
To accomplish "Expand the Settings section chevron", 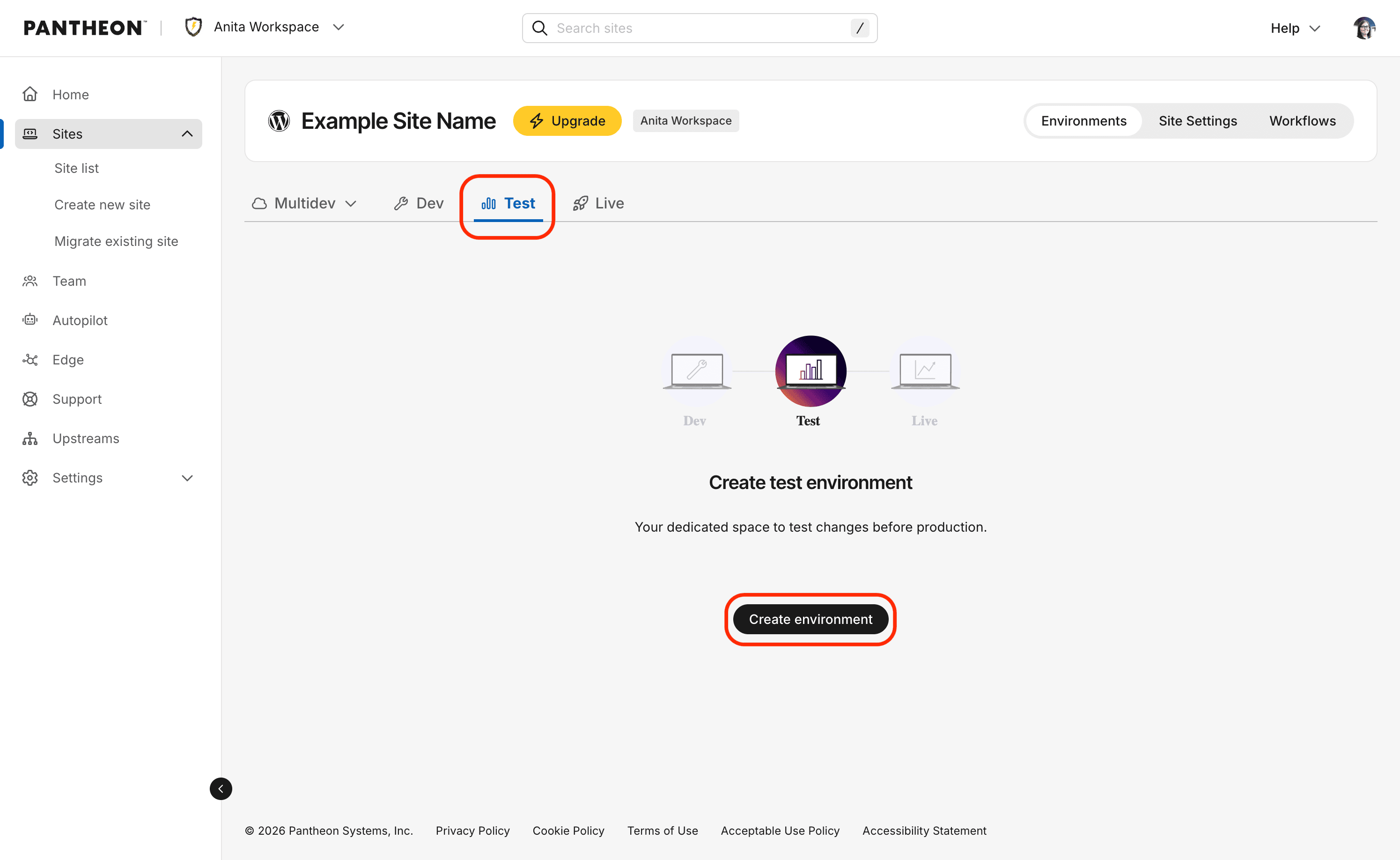I will [187, 478].
